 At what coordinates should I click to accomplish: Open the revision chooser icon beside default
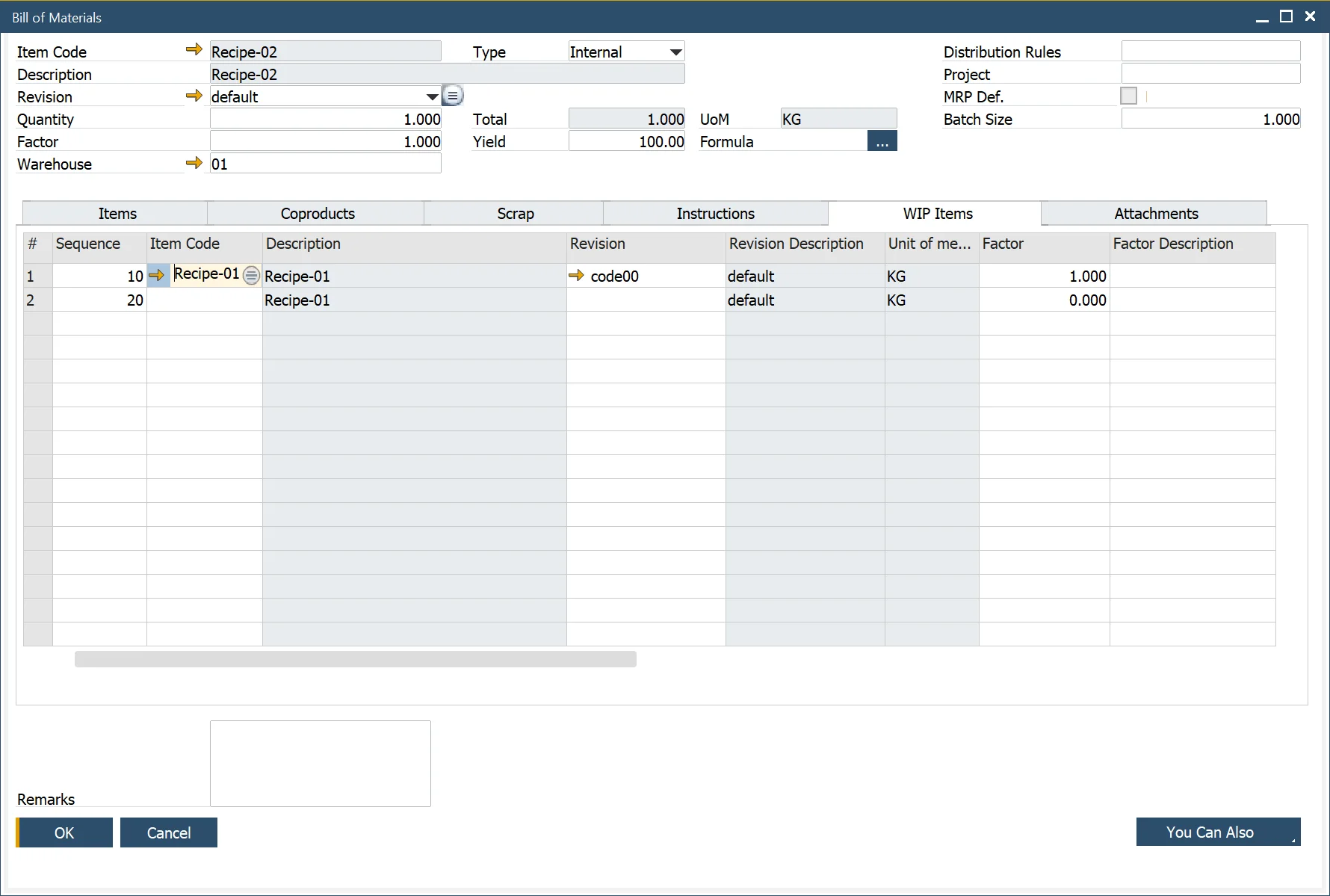click(x=453, y=96)
